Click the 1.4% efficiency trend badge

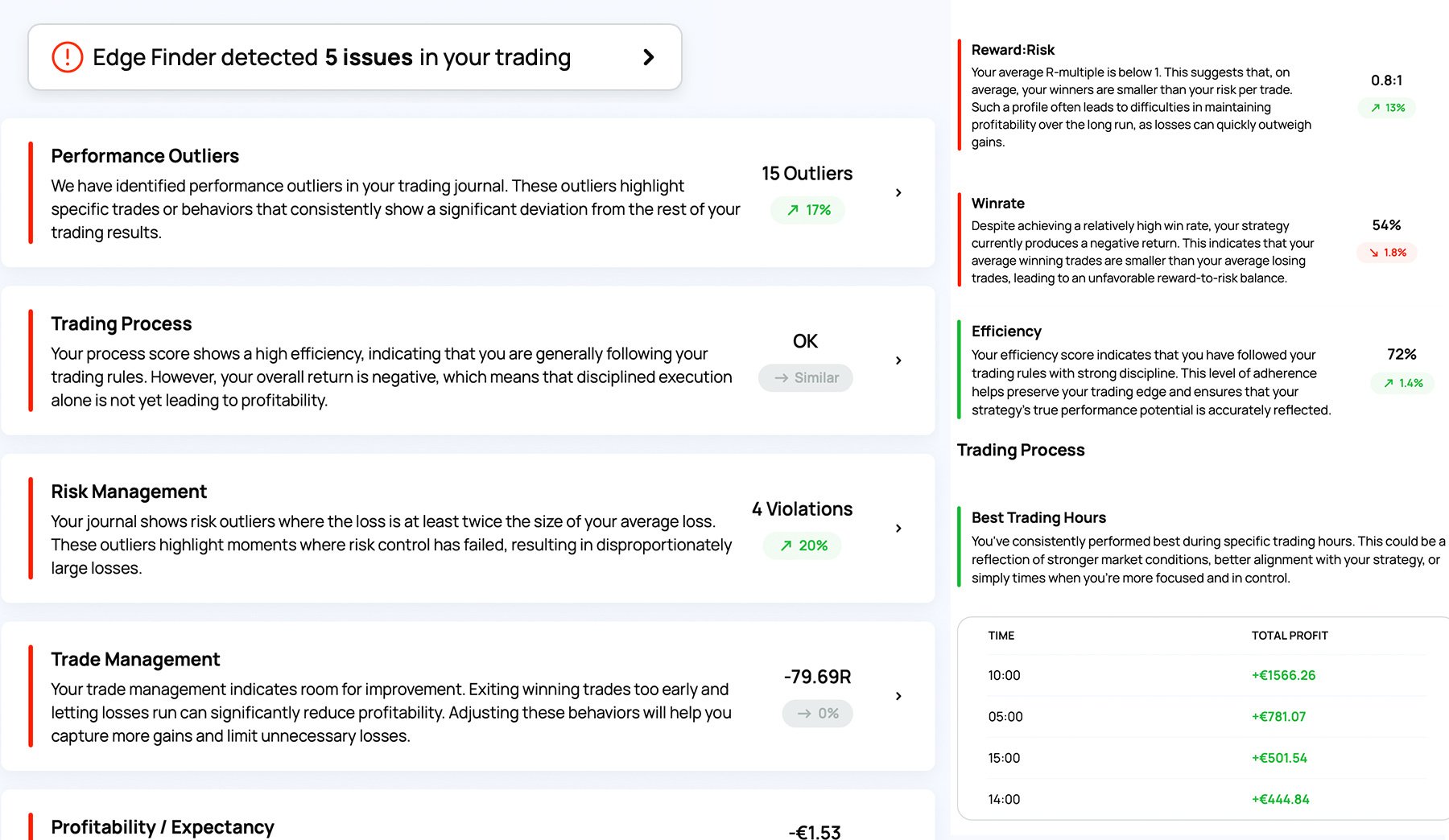point(1402,383)
